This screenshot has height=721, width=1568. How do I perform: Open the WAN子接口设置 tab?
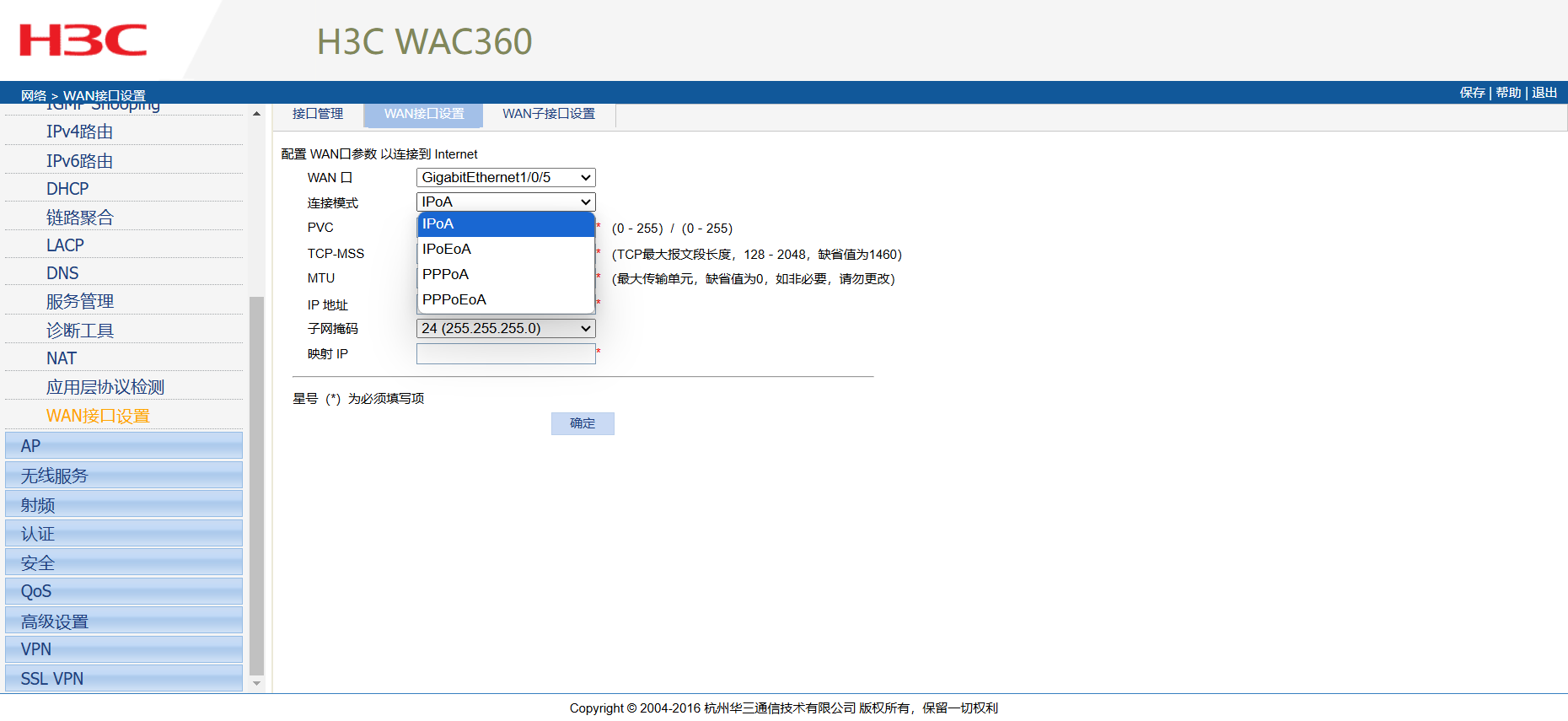549,114
